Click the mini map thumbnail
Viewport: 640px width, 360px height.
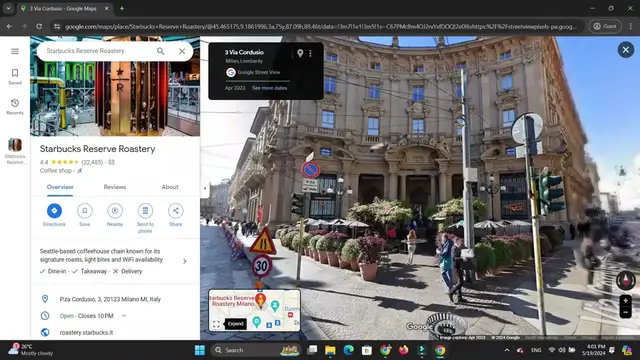click(x=254, y=310)
